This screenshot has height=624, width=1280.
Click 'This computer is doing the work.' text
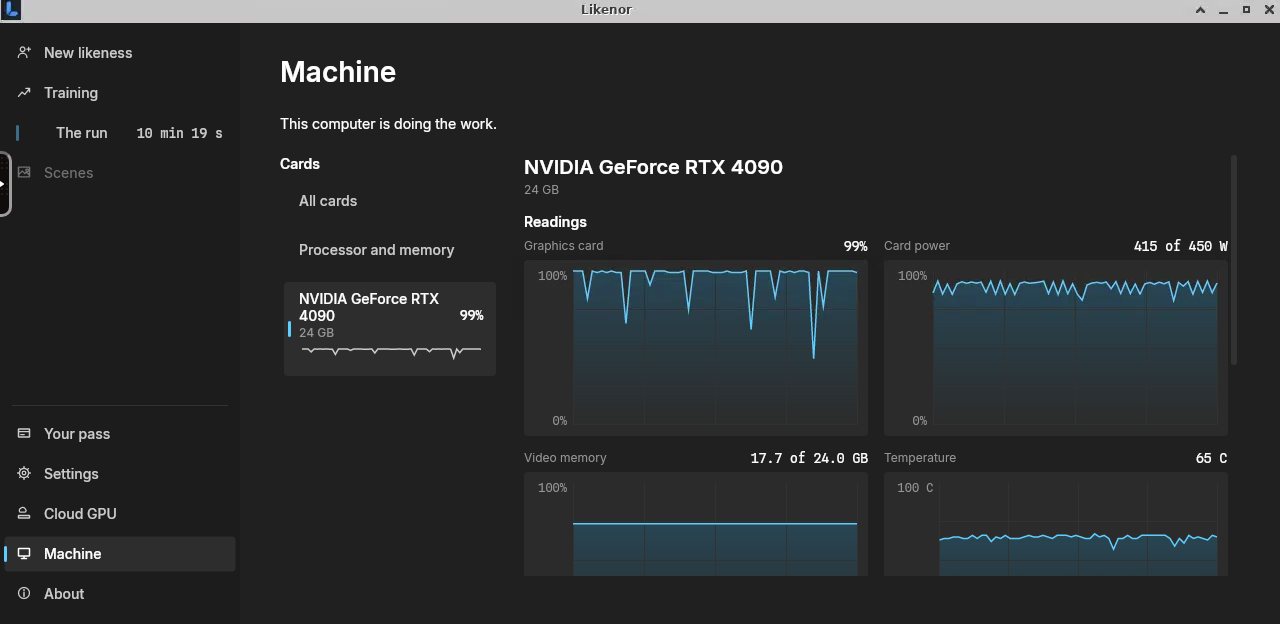388,124
